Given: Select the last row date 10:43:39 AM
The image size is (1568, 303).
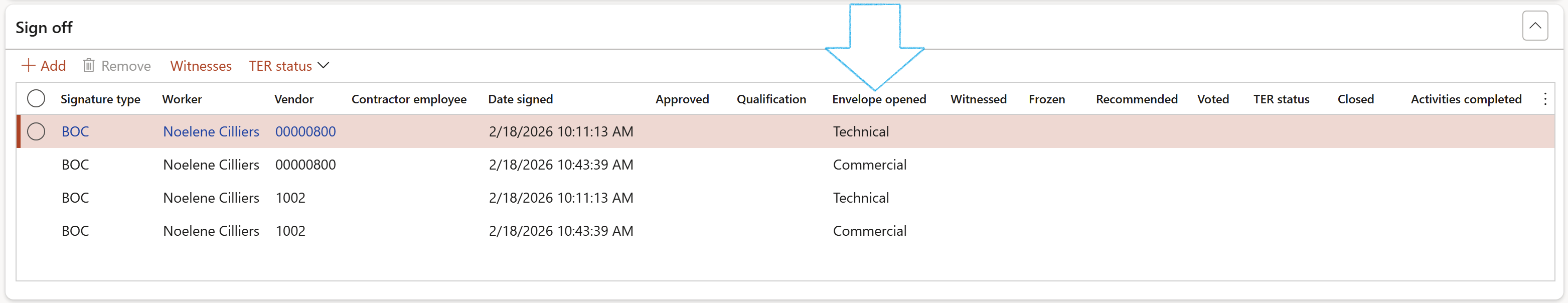Looking at the screenshot, I should (x=561, y=231).
